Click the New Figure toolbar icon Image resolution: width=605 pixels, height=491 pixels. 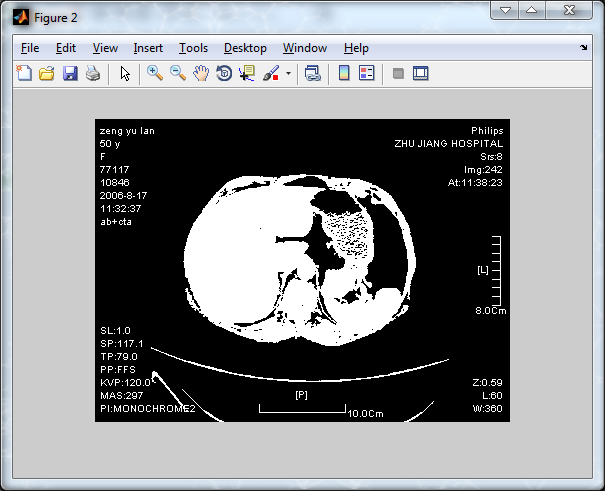(x=23, y=73)
